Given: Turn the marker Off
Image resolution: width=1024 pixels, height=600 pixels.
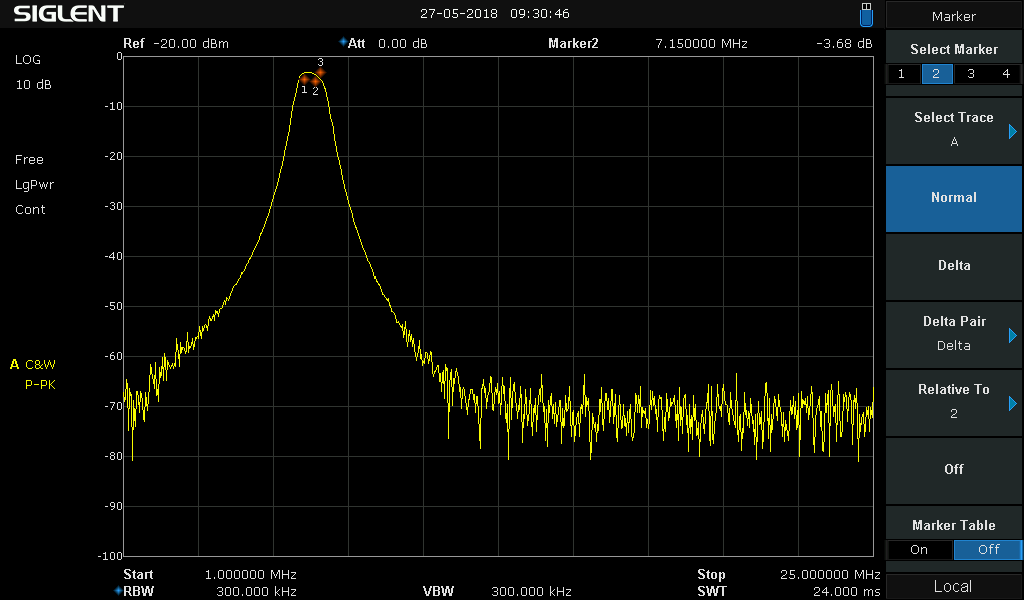Looking at the screenshot, I should 953,469.
